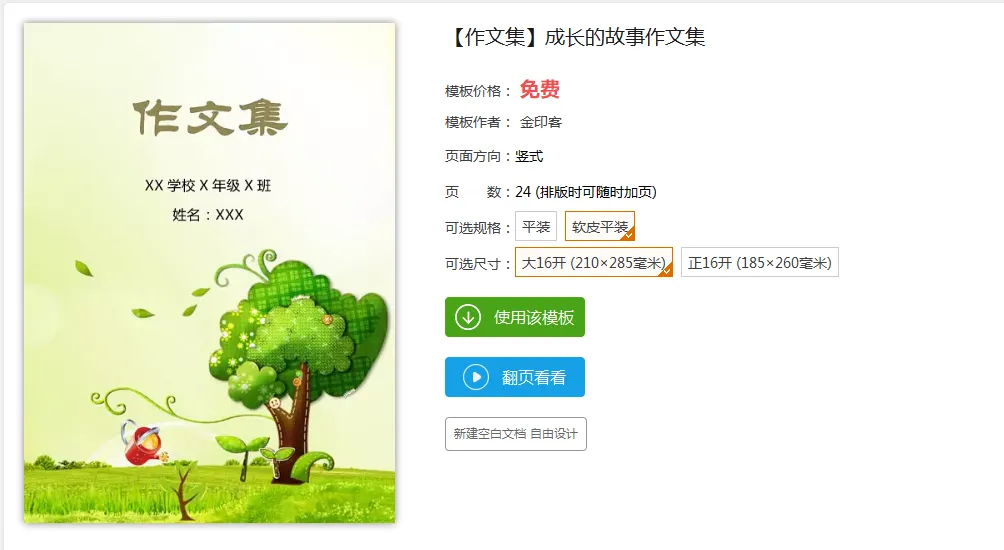Choose the 大16开 (210×285毫米) size

[x=594, y=263]
